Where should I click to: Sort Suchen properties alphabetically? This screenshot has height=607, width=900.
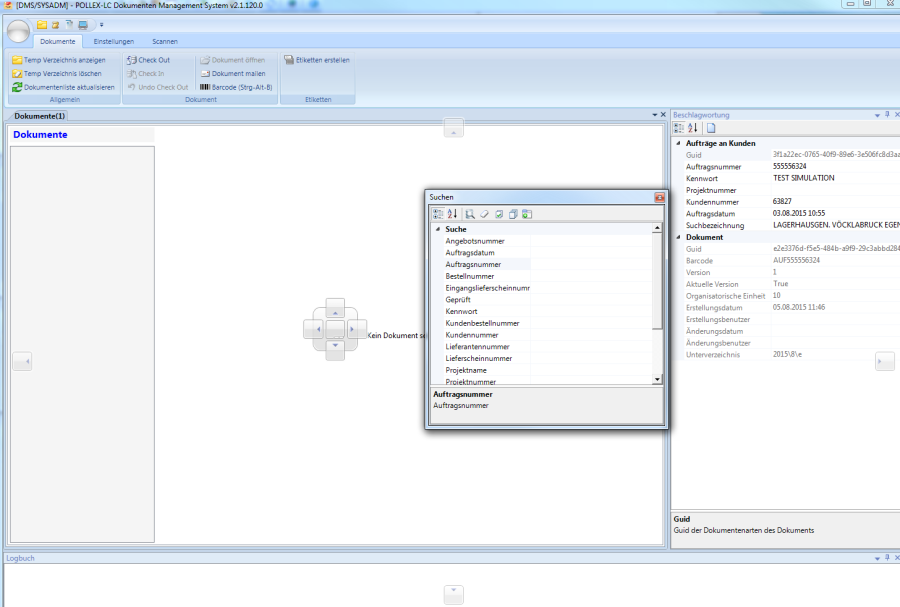point(452,214)
